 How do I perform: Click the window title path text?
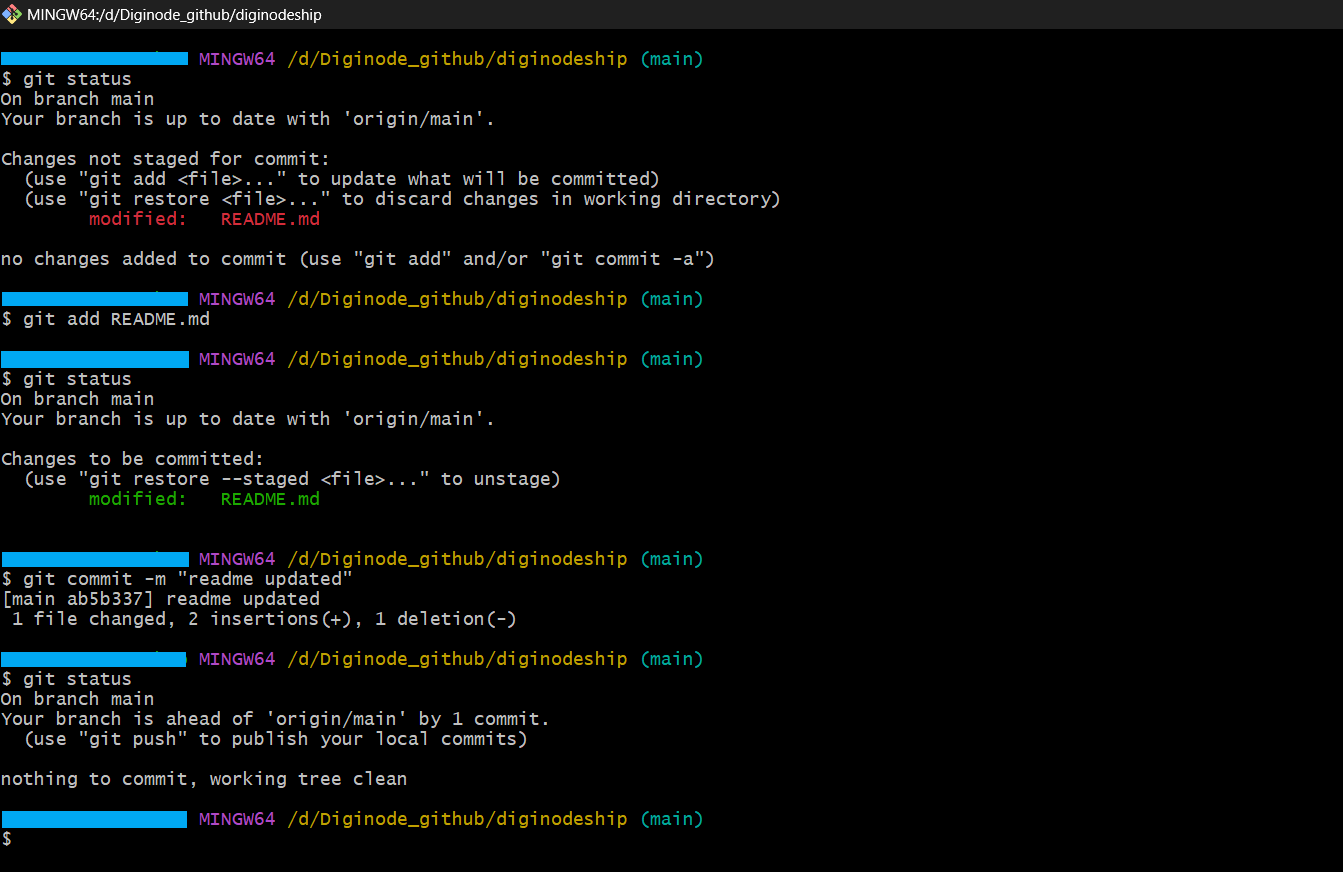tap(175, 15)
